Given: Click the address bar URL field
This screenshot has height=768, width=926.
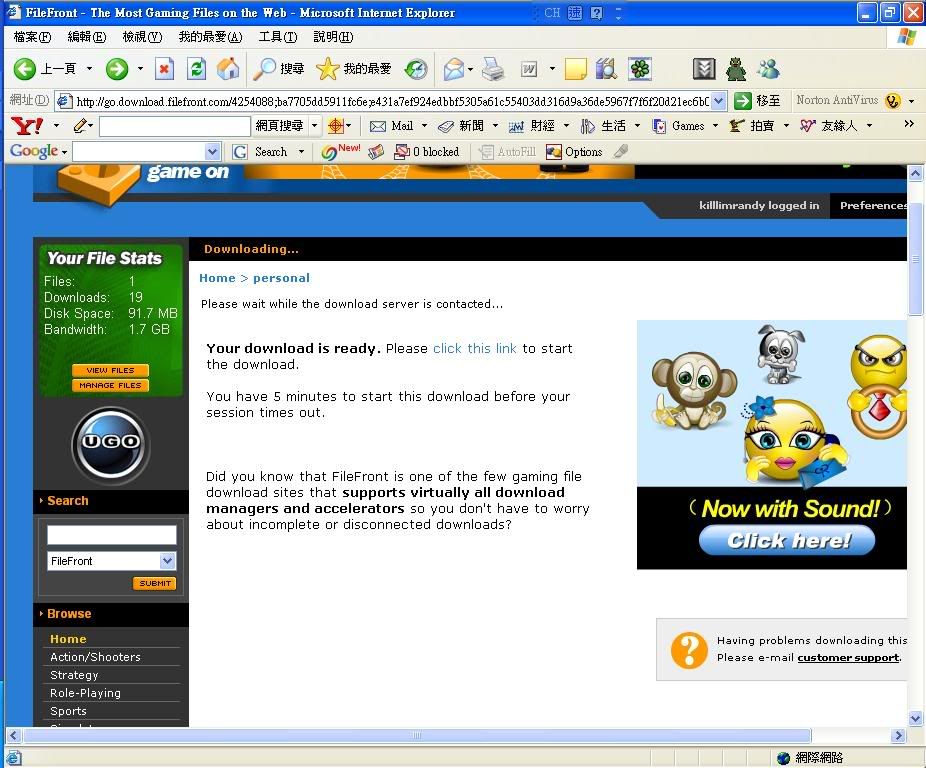Looking at the screenshot, I should coord(392,102).
